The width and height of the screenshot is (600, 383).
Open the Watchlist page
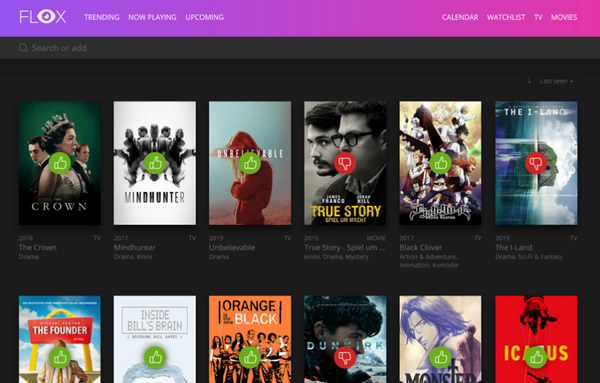[x=506, y=17]
